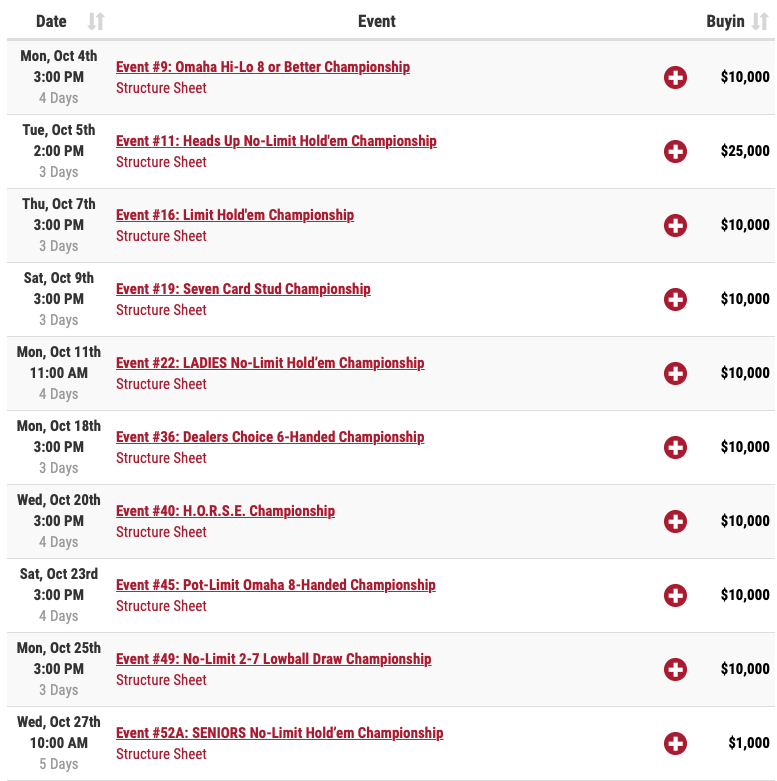Expand details for Event #9 Omaha Hi-Lo
This screenshot has height=781, width=777.
pyautogui.click(x=675, y=77)
